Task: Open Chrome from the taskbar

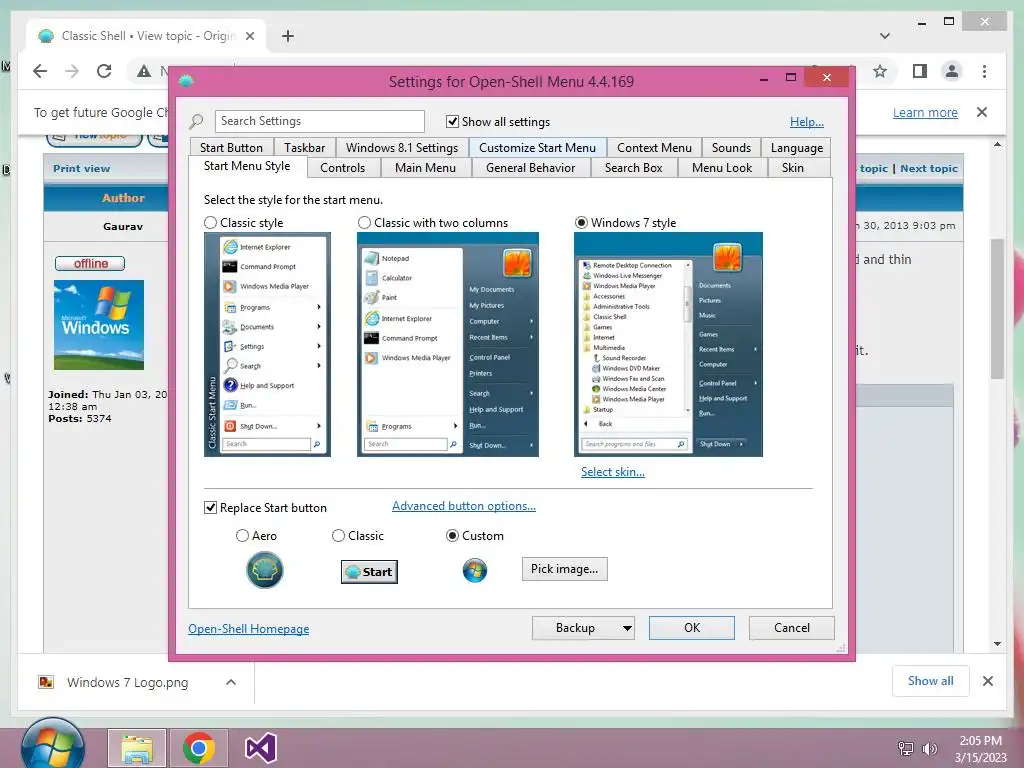Action: [199, 748]
